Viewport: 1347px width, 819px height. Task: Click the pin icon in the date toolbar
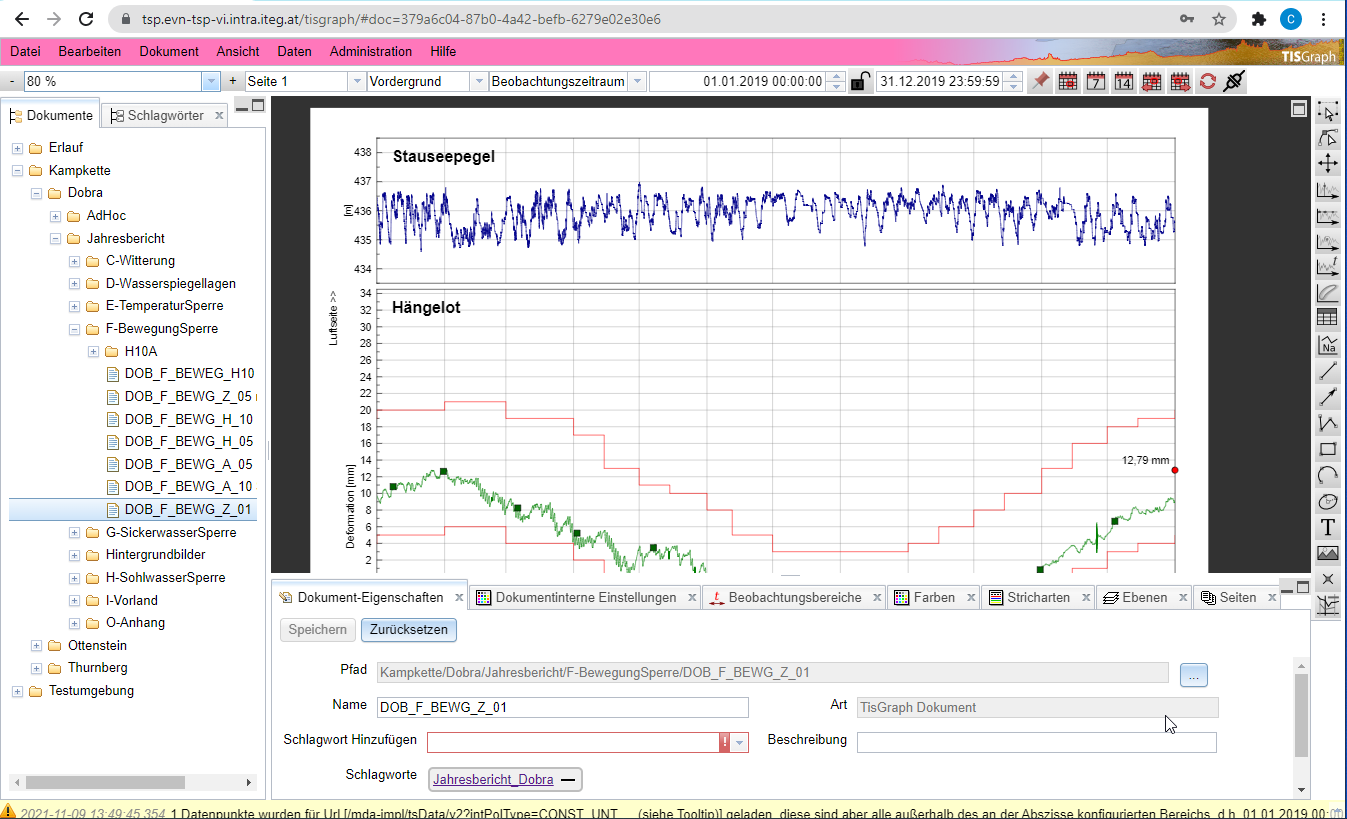point(1041,81)
